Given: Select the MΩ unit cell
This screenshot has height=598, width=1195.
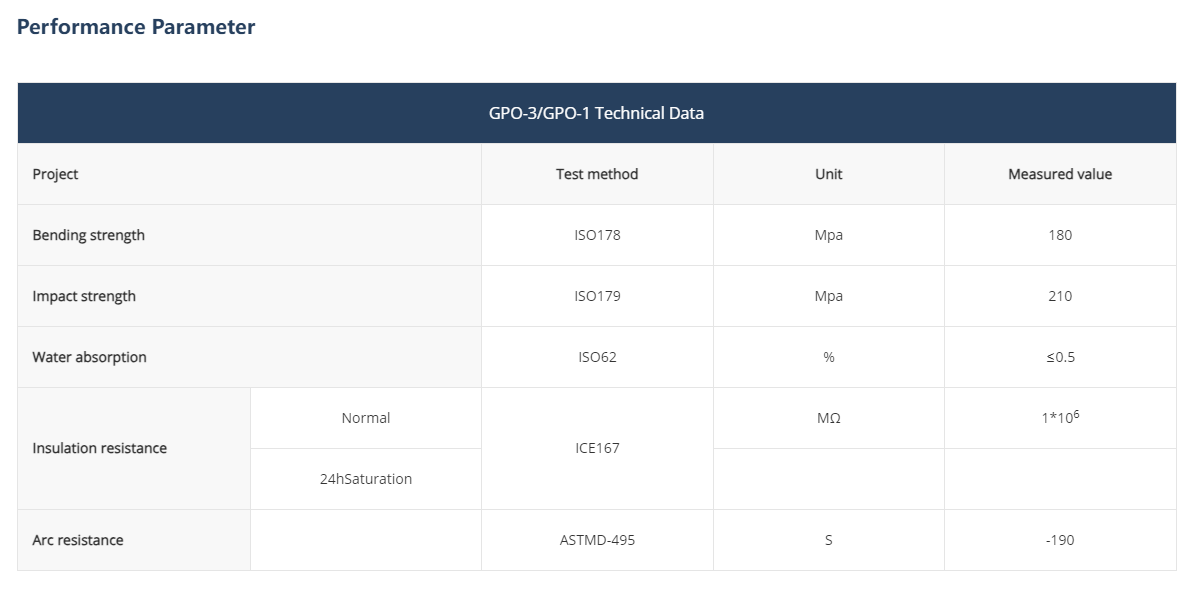Looking at the screenshot, I should 828,418.
